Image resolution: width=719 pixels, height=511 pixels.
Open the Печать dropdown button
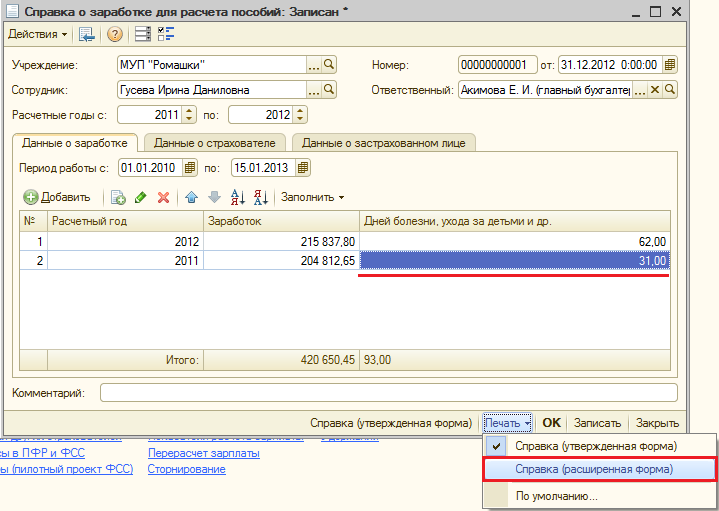click(x=508, y=423)
